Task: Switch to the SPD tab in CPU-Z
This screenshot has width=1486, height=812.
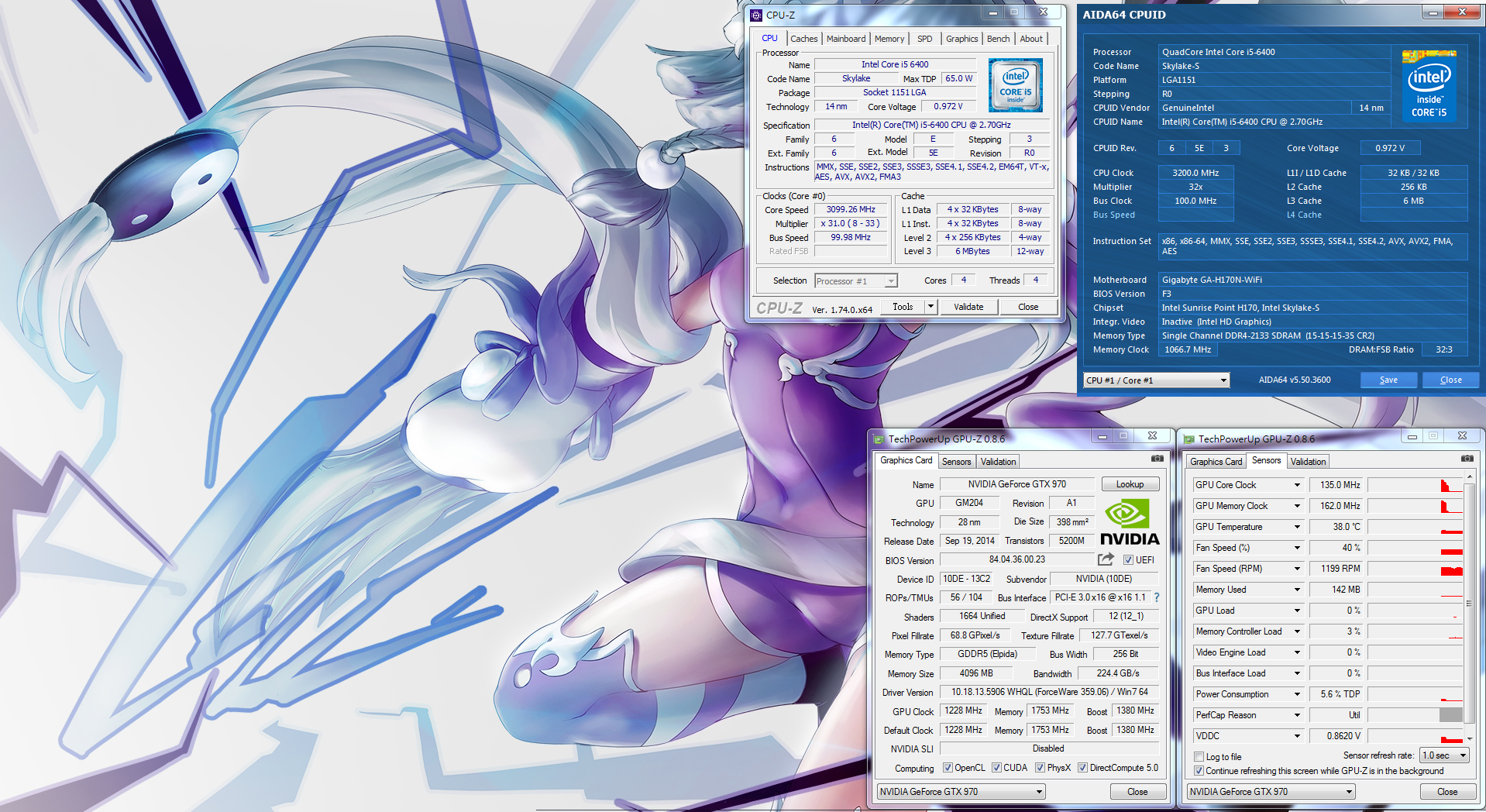Action: point(925,39)
